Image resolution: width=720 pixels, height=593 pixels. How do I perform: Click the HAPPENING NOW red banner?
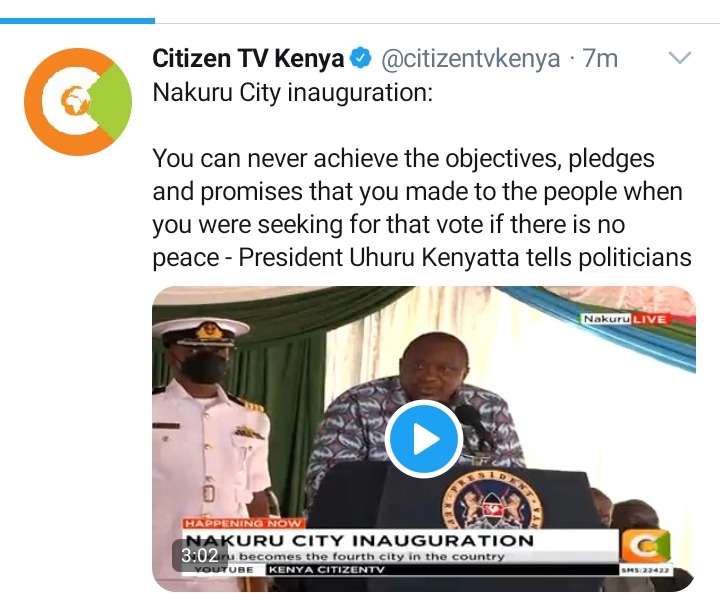243,523
